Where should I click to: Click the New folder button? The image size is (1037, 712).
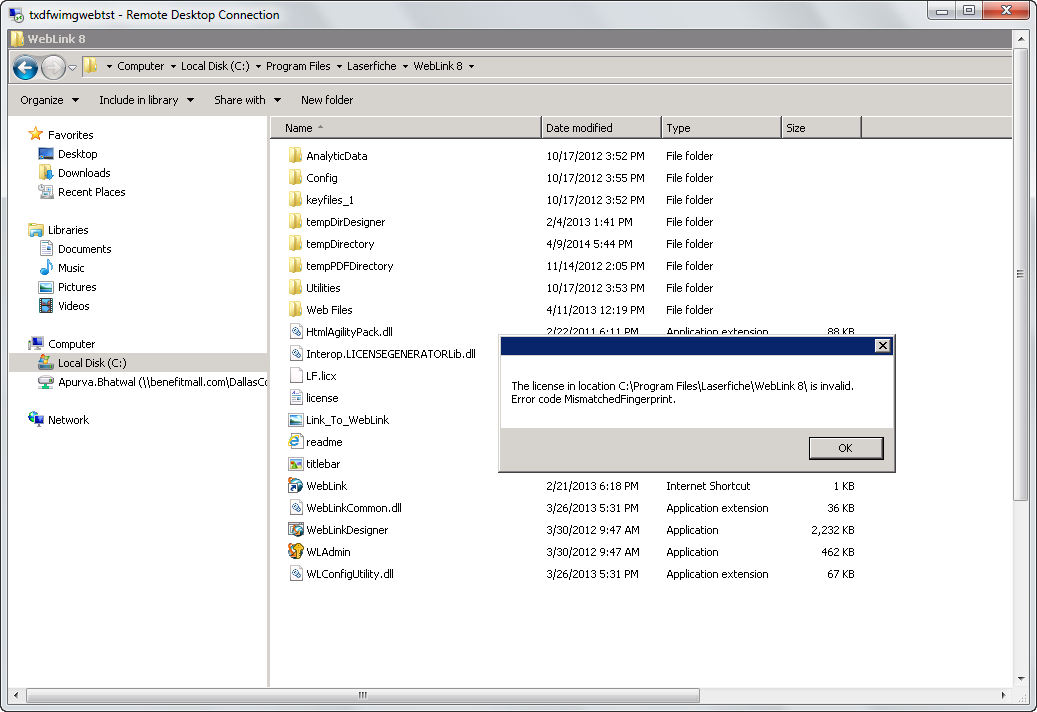[327, 100]
